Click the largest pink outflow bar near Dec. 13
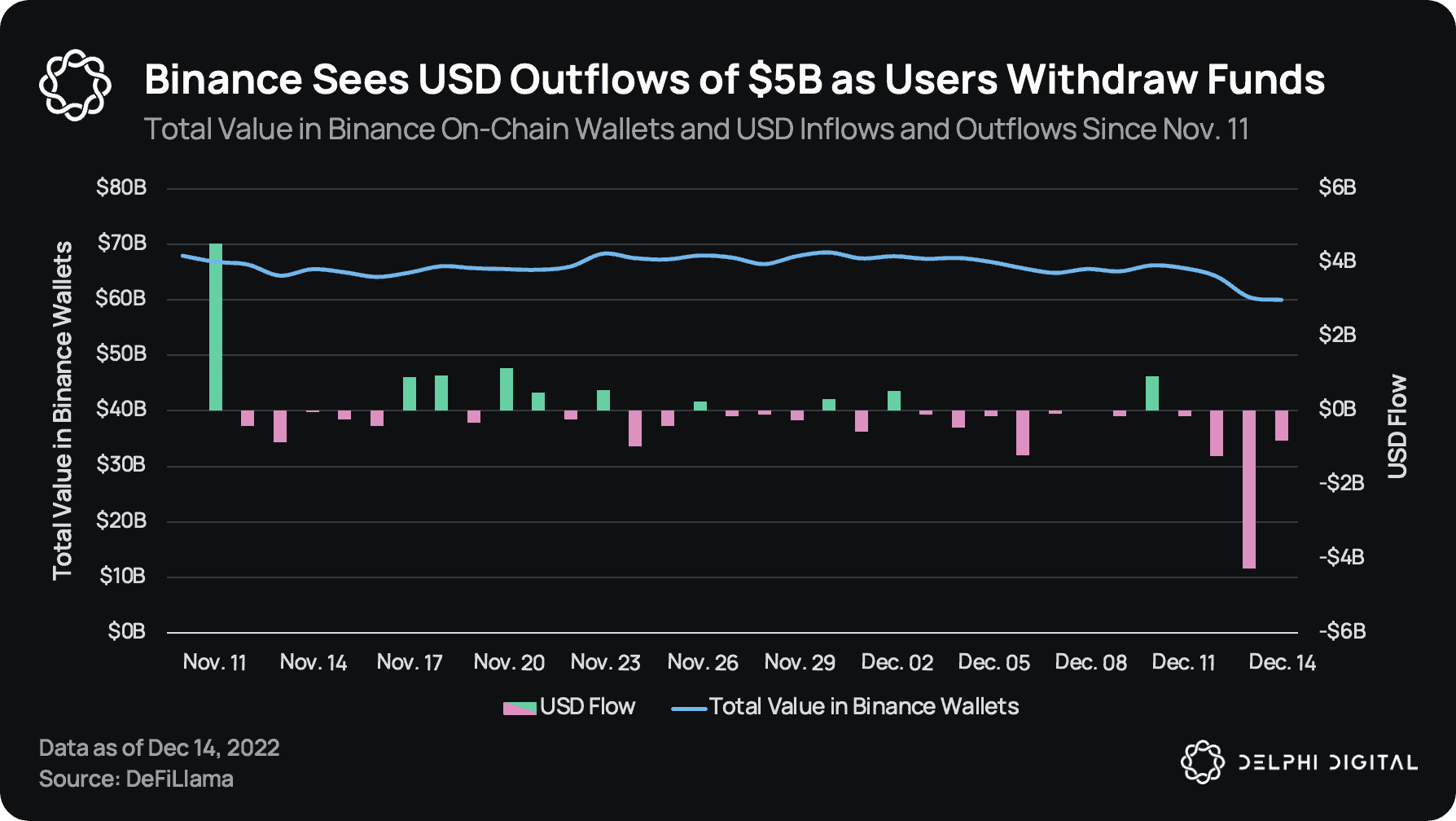1456x821 pixels. coord(1248,490)
